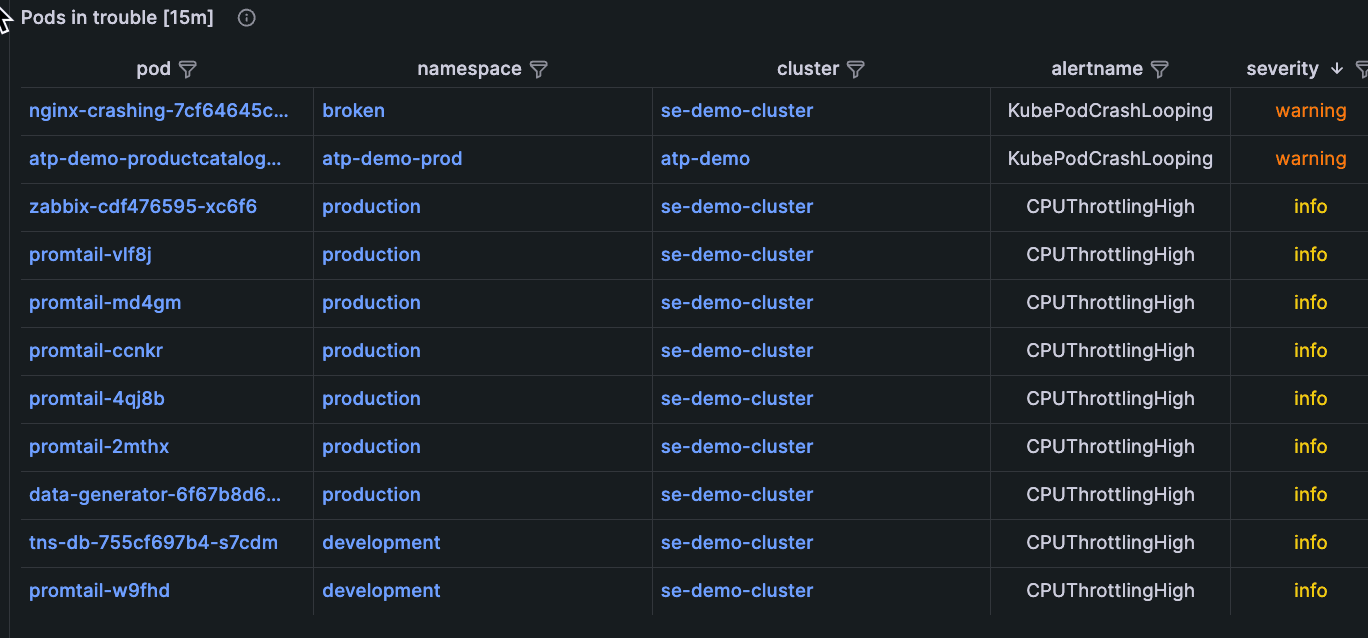Open the atp-demo cluster link

pos(705,158)
